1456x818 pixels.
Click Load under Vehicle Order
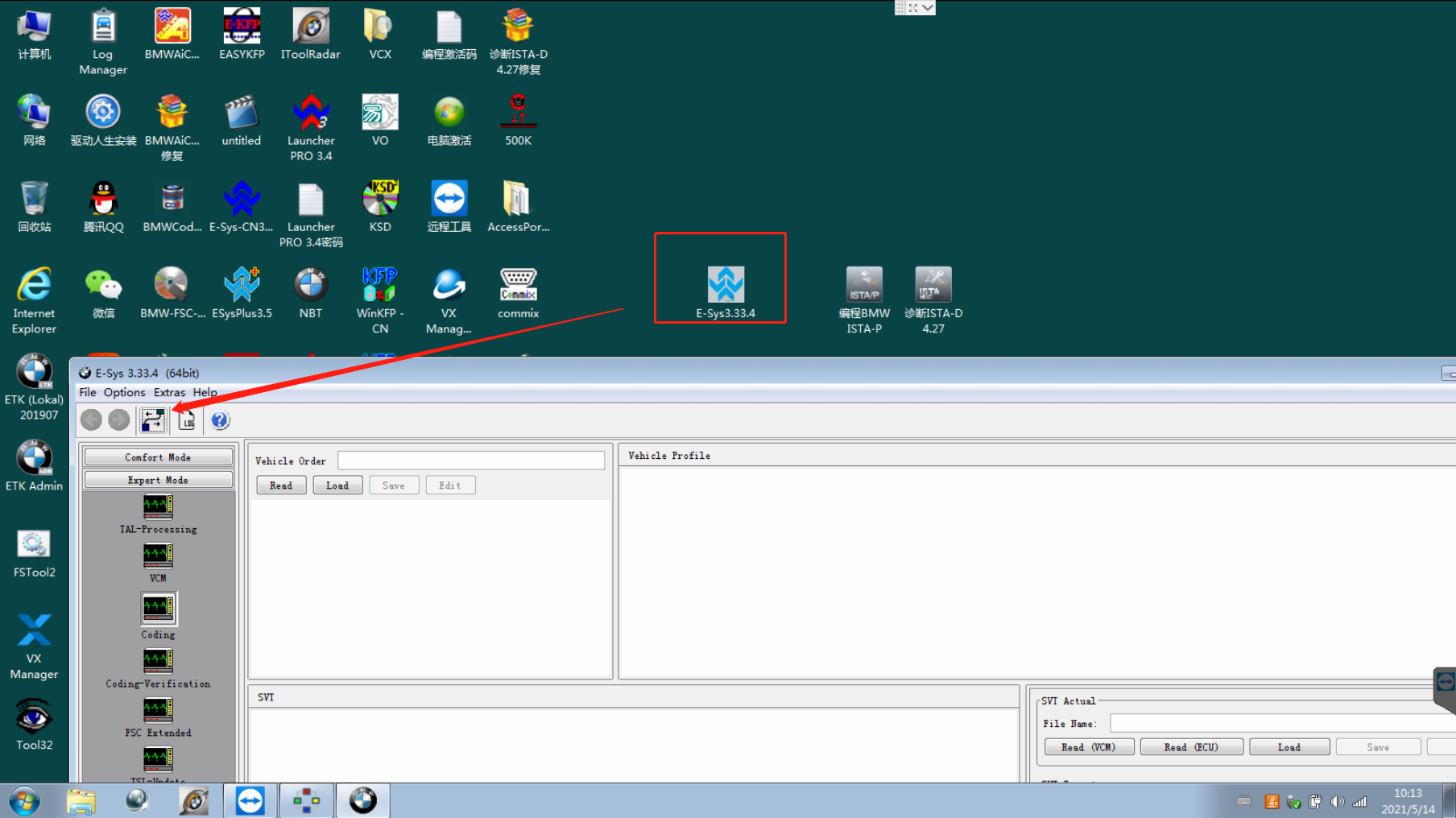pos(337,485)
